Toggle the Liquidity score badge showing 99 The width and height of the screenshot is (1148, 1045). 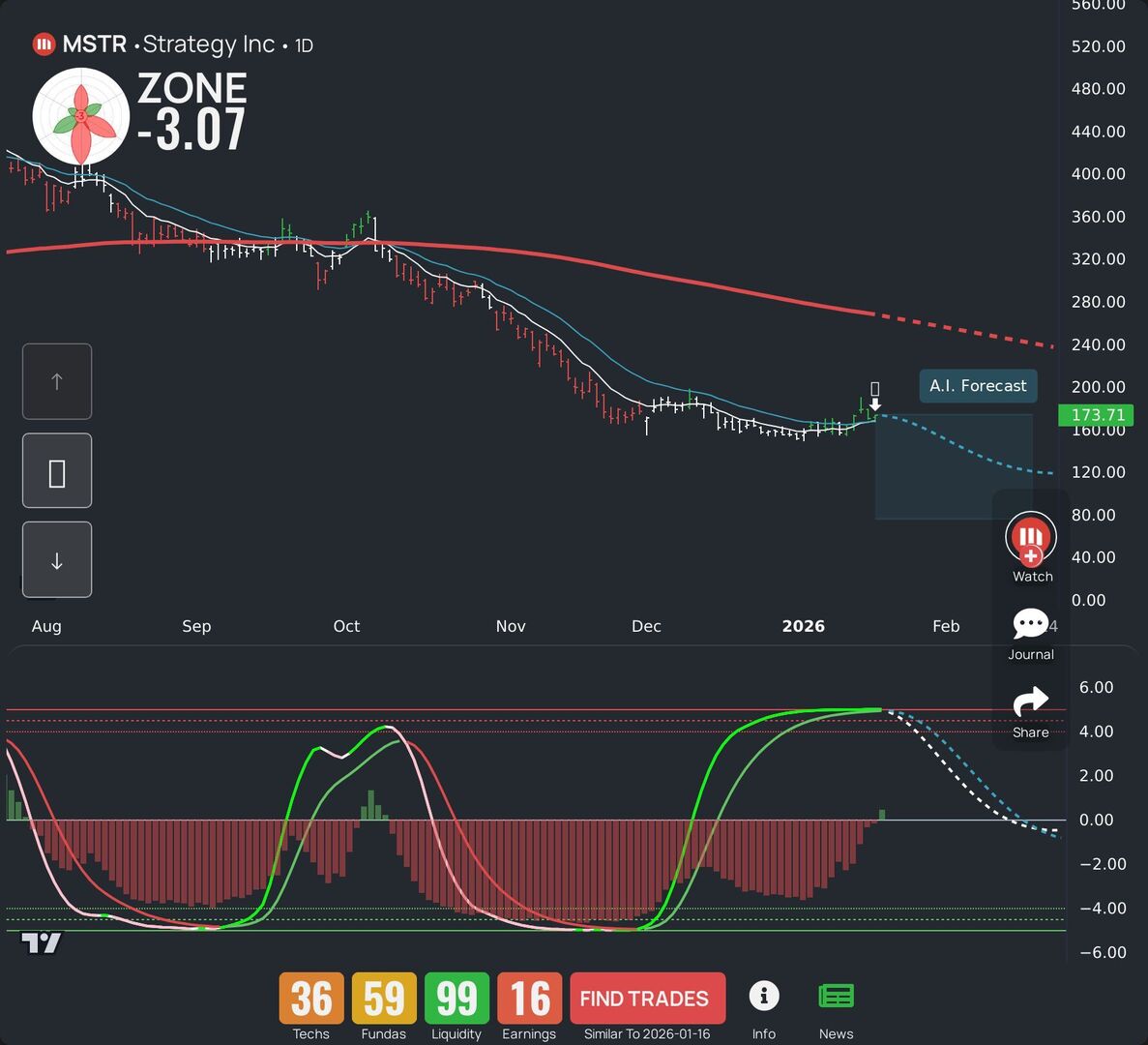(456, 998)
